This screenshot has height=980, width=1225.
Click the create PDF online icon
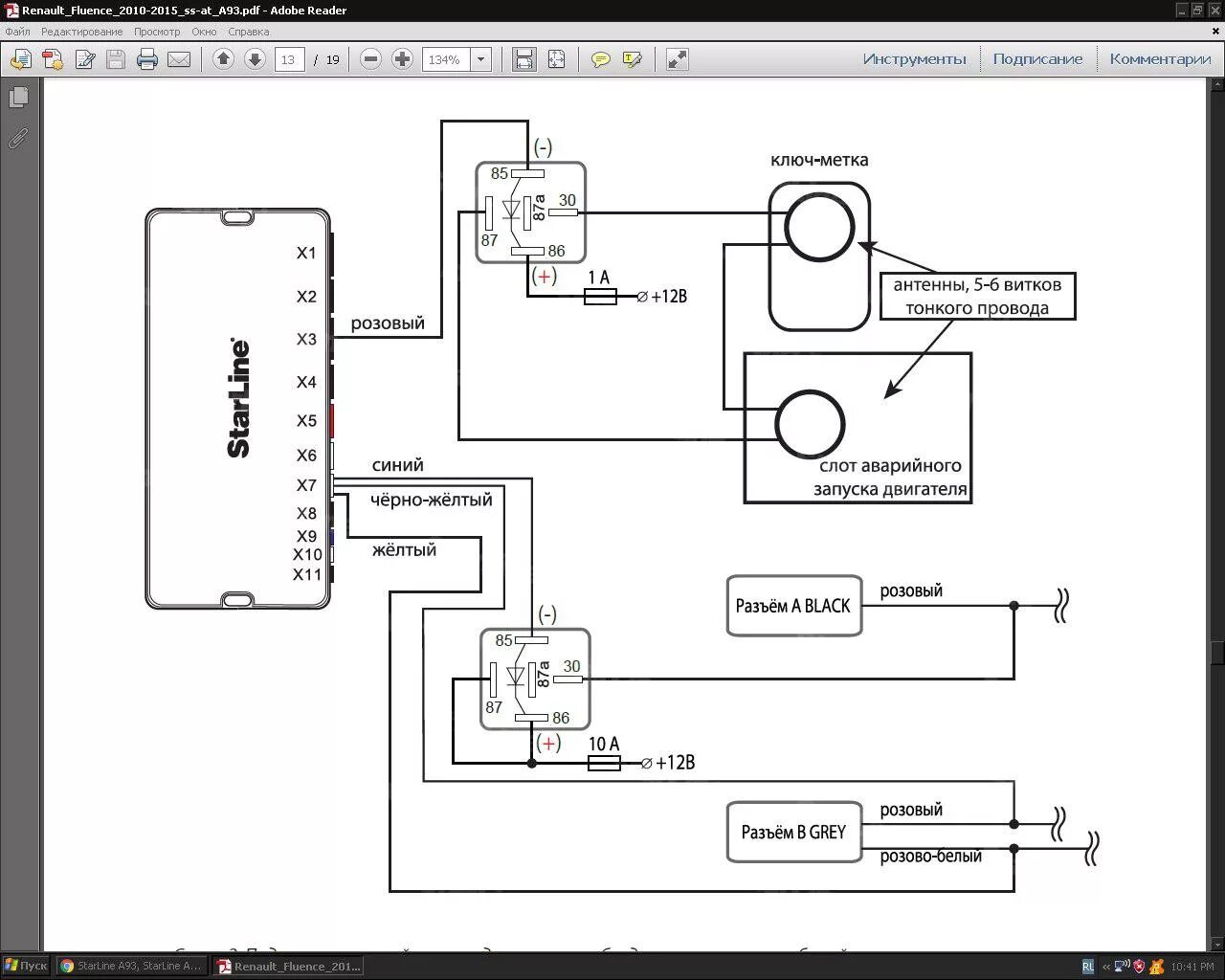point(53,59)
